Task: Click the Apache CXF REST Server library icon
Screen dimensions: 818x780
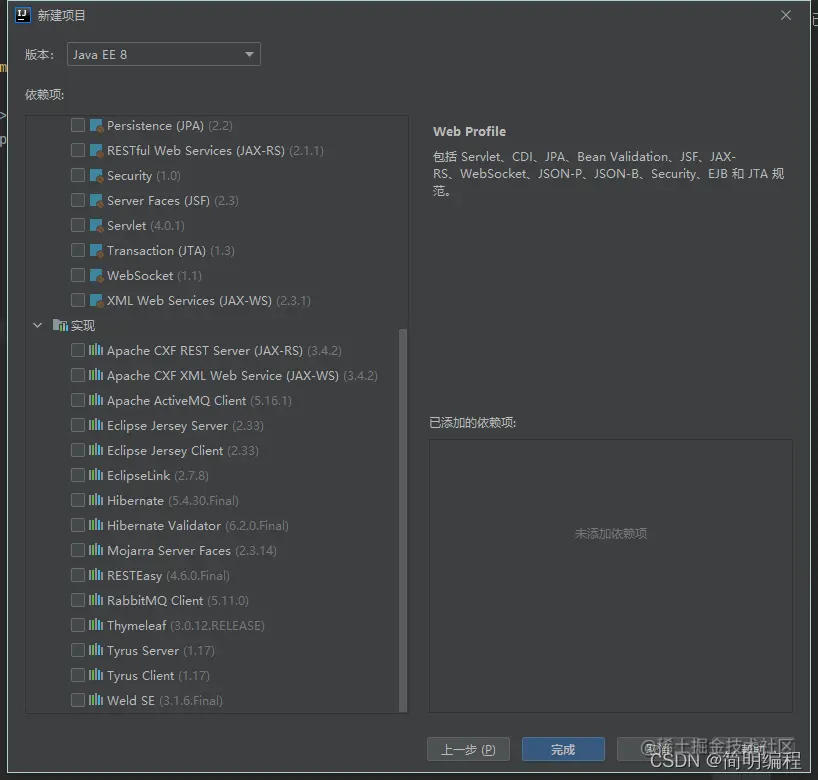Action: tap(95, 350)
